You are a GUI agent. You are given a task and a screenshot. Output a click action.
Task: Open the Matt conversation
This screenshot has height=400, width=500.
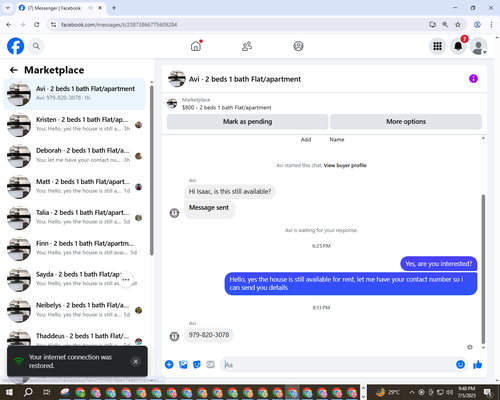(x=74, y=187)
